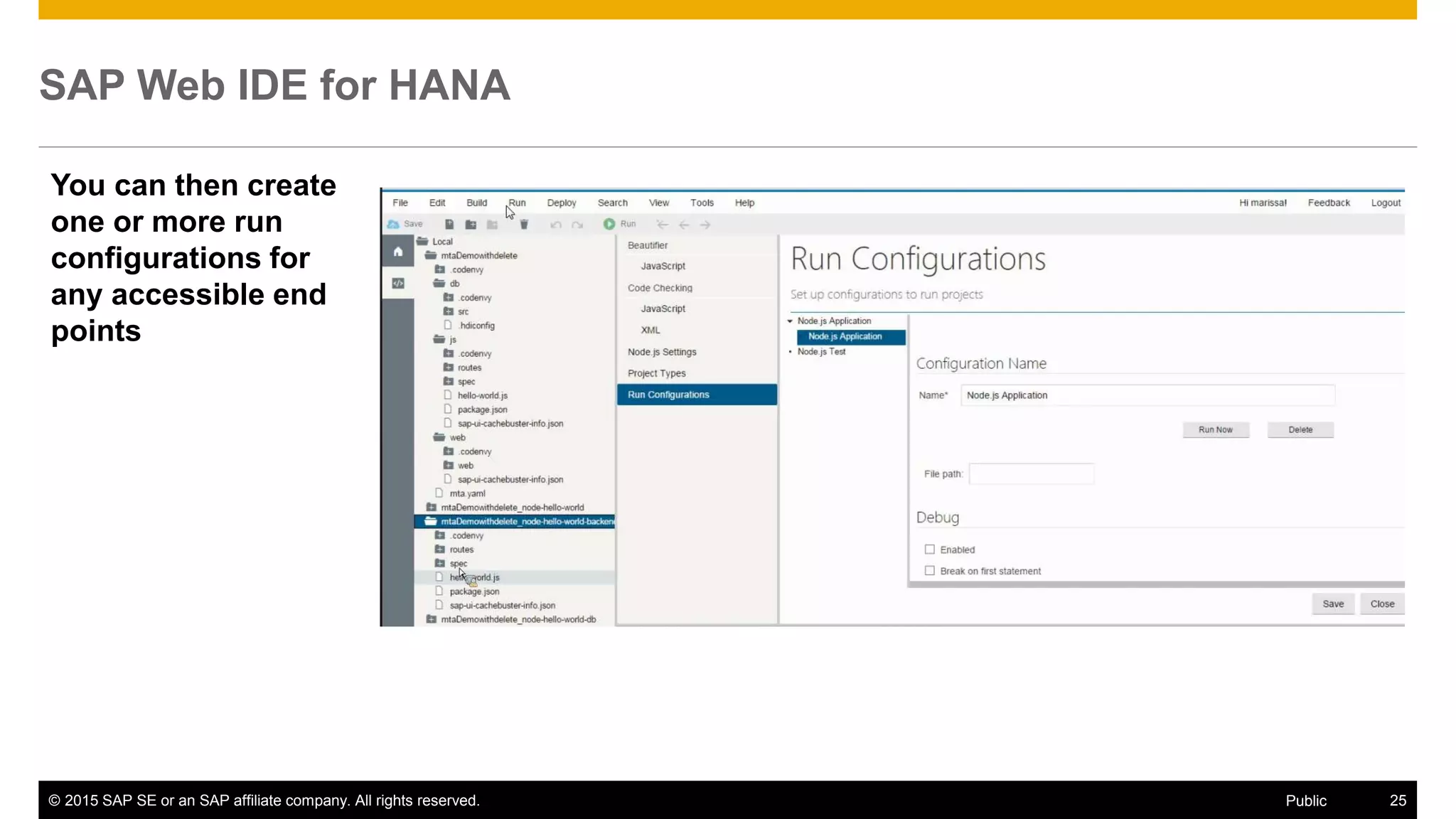1456x819 pixels.
Task: Click the green Run play icon
Action: coord(609,224)
